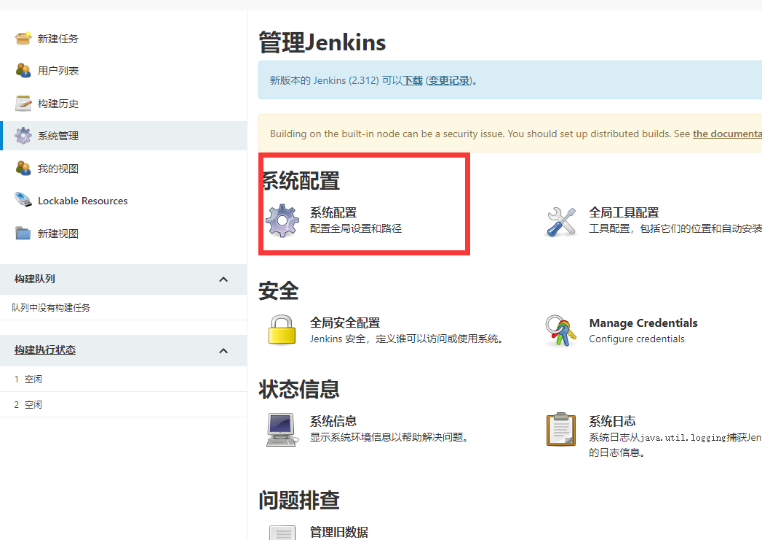Open the 全局工具配置 link

tap(624, 212)
